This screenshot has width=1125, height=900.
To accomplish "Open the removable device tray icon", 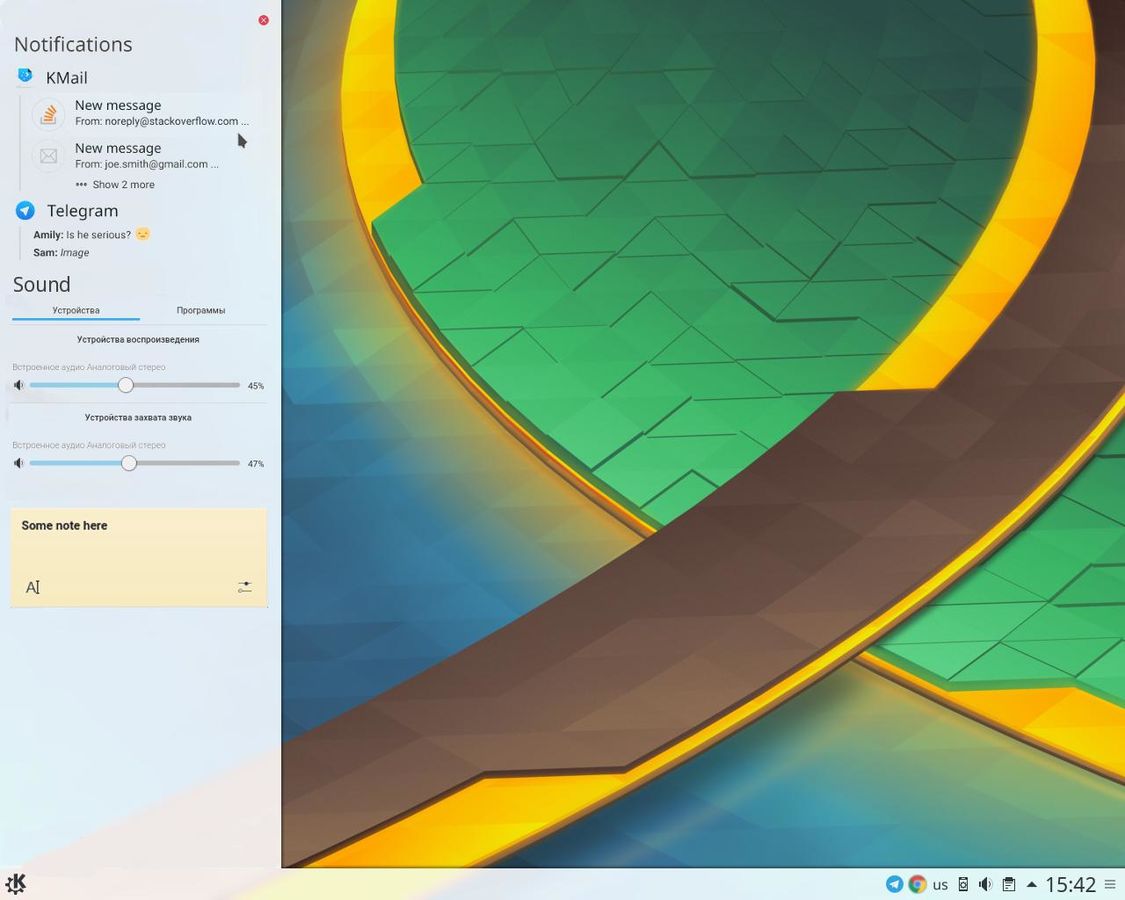I will click(963, 884).
